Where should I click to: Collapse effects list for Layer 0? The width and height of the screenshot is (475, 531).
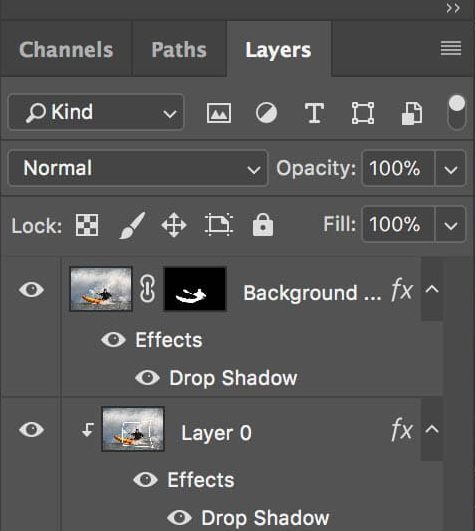[x=432, y=429]
